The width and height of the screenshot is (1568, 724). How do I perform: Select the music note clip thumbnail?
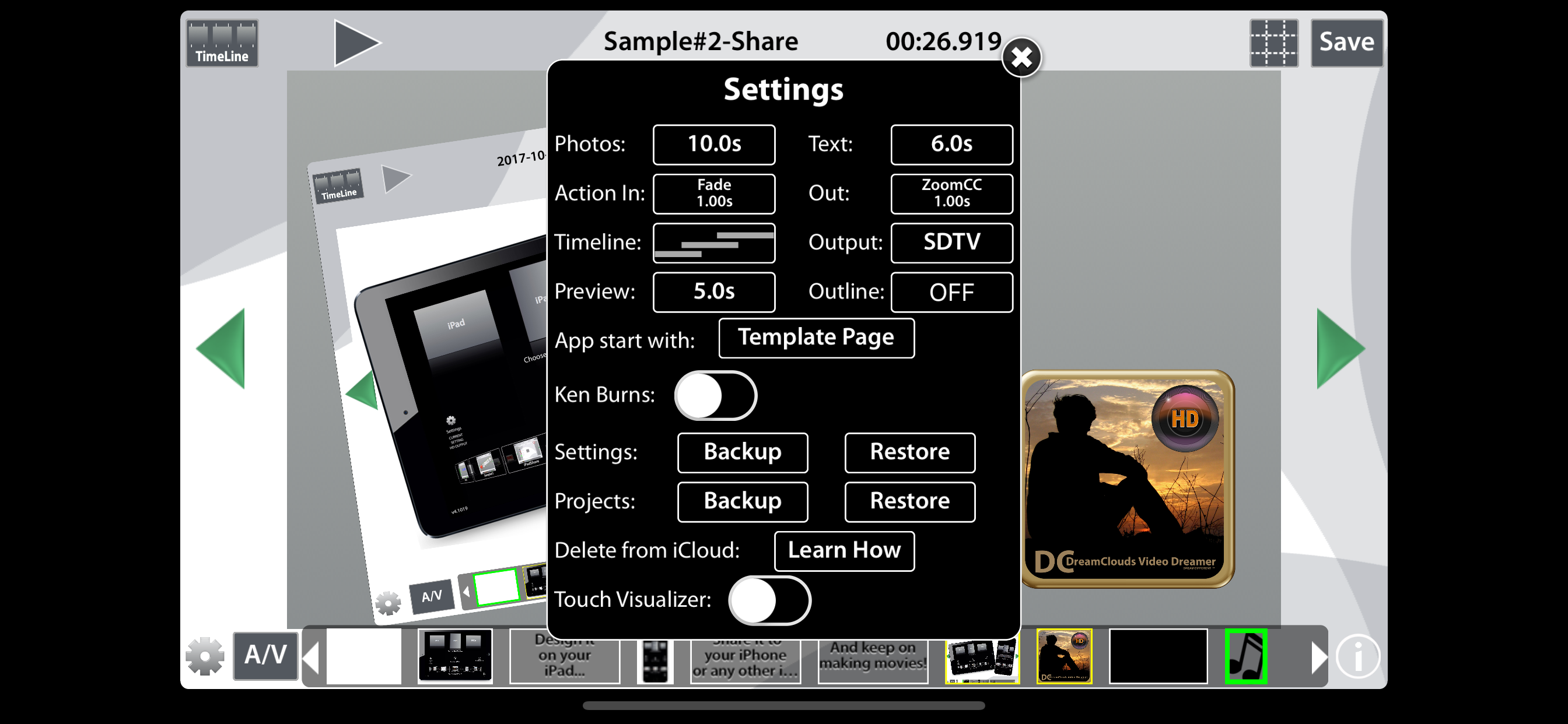(x=1246, y=656)
